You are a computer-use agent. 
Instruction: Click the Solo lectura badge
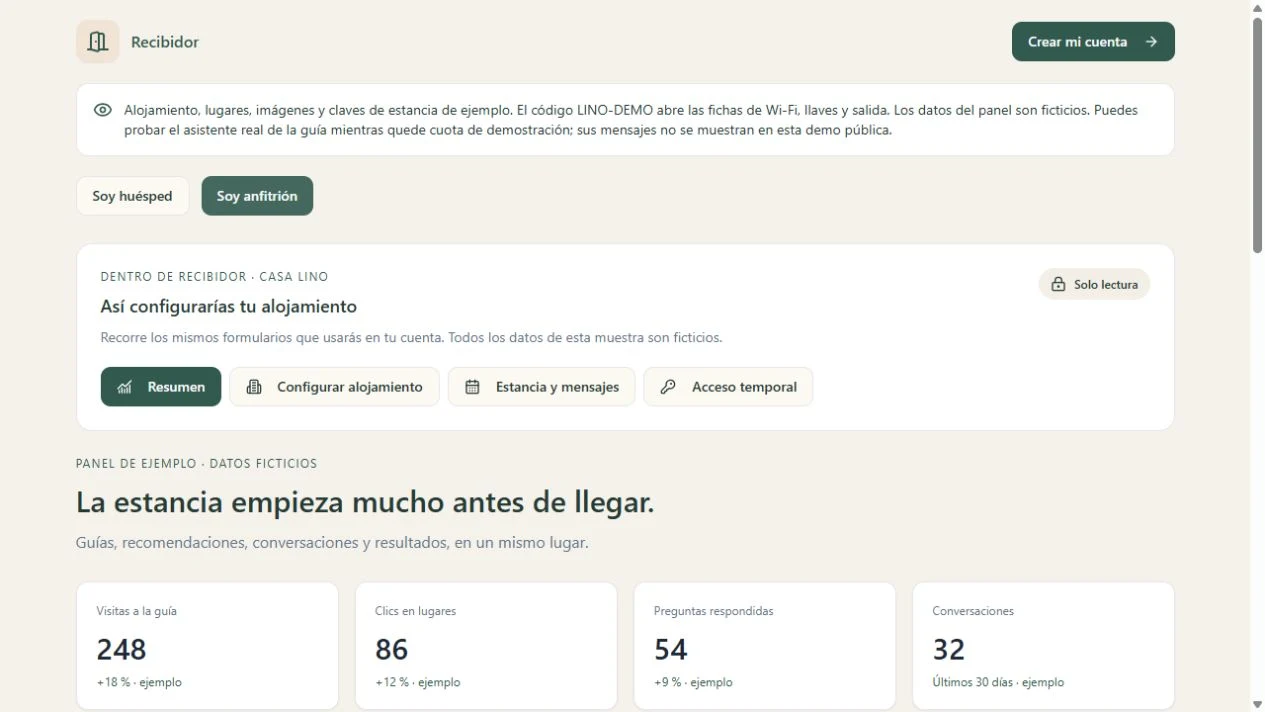1094,285
